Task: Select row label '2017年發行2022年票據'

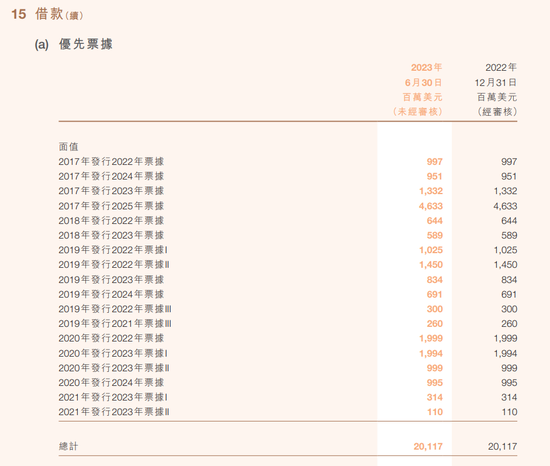Action: coord(111,162)
